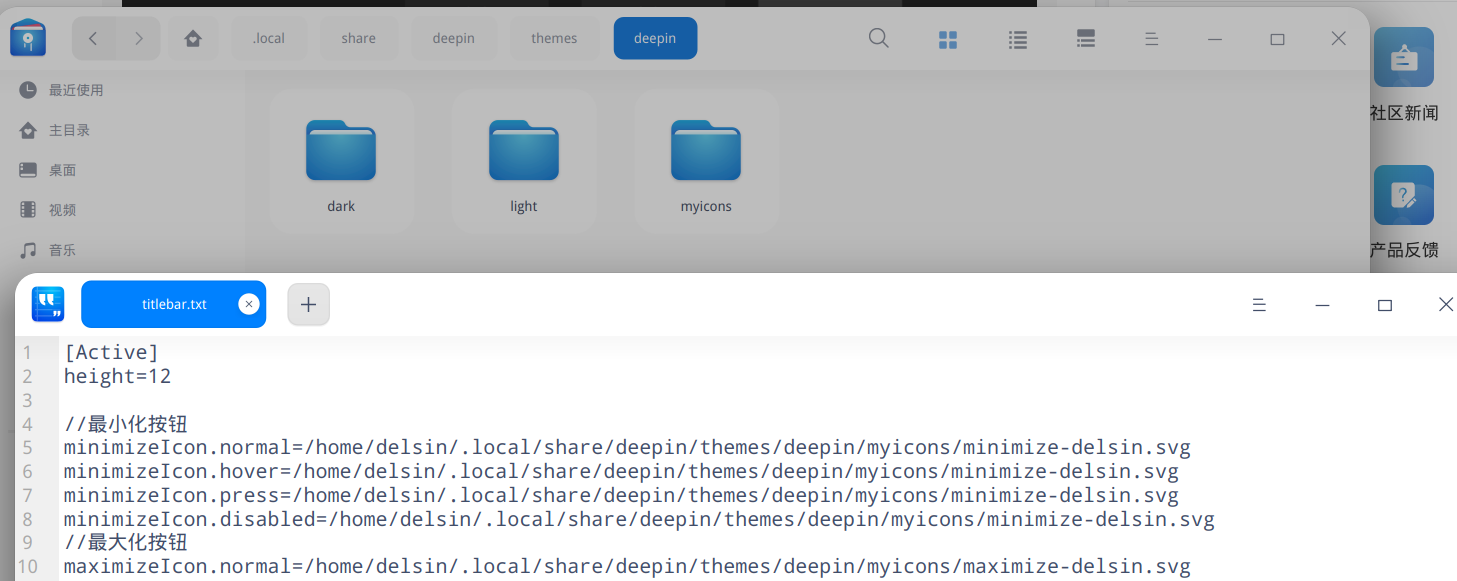Click the [Active] line in editor
Image resolution: width=1457 pixels, height=581 pixels.
pyautogui.click(x=111, y=352)
